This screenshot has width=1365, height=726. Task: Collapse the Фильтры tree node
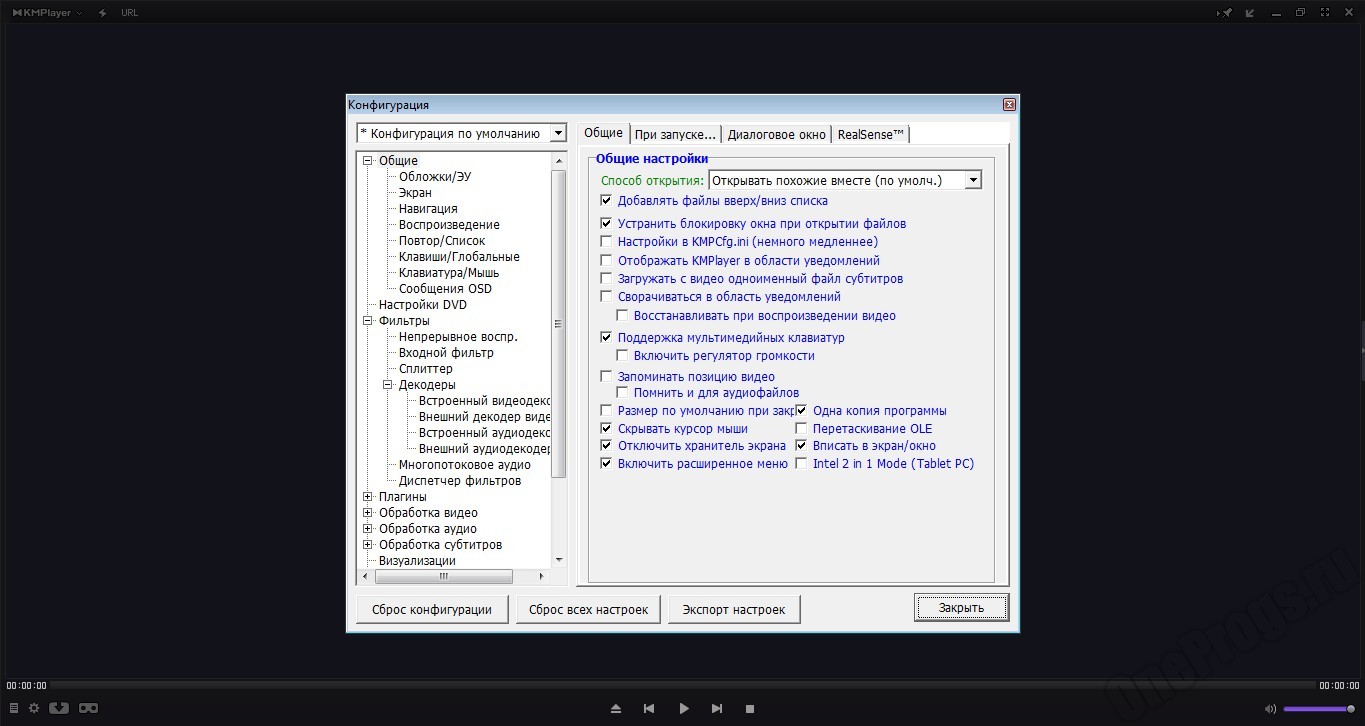(x=368, y=321)
